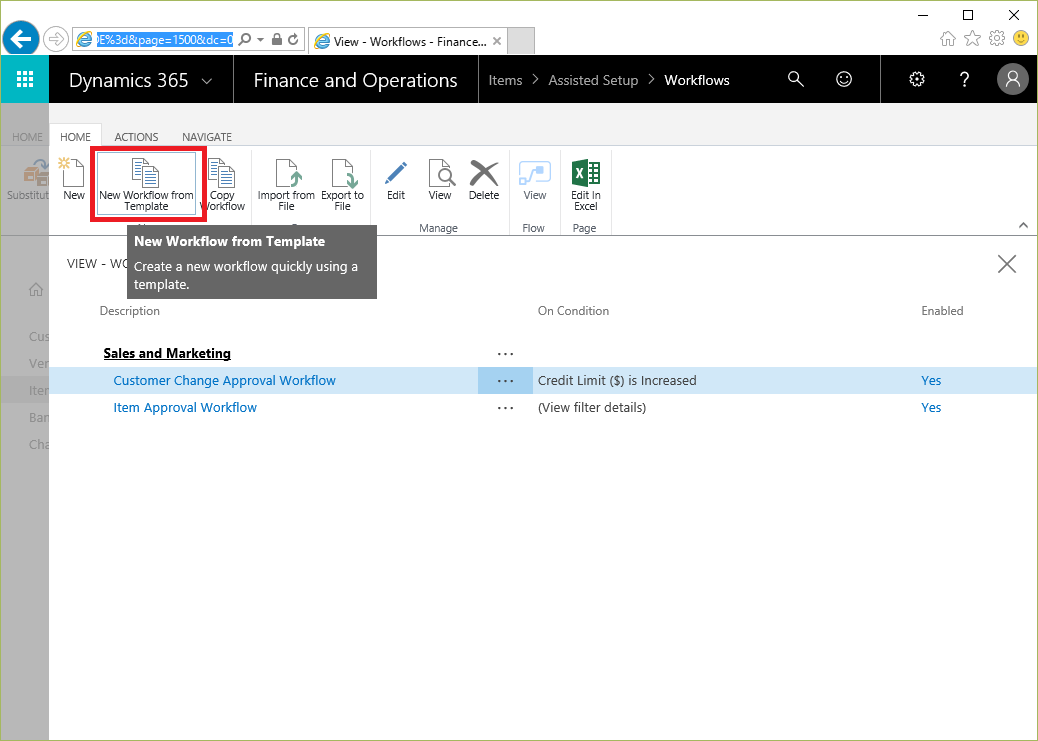Select the View - Workflows browser tab
Screen dimensions: 1038x741
pyautogui.click(x=407, y=41)
